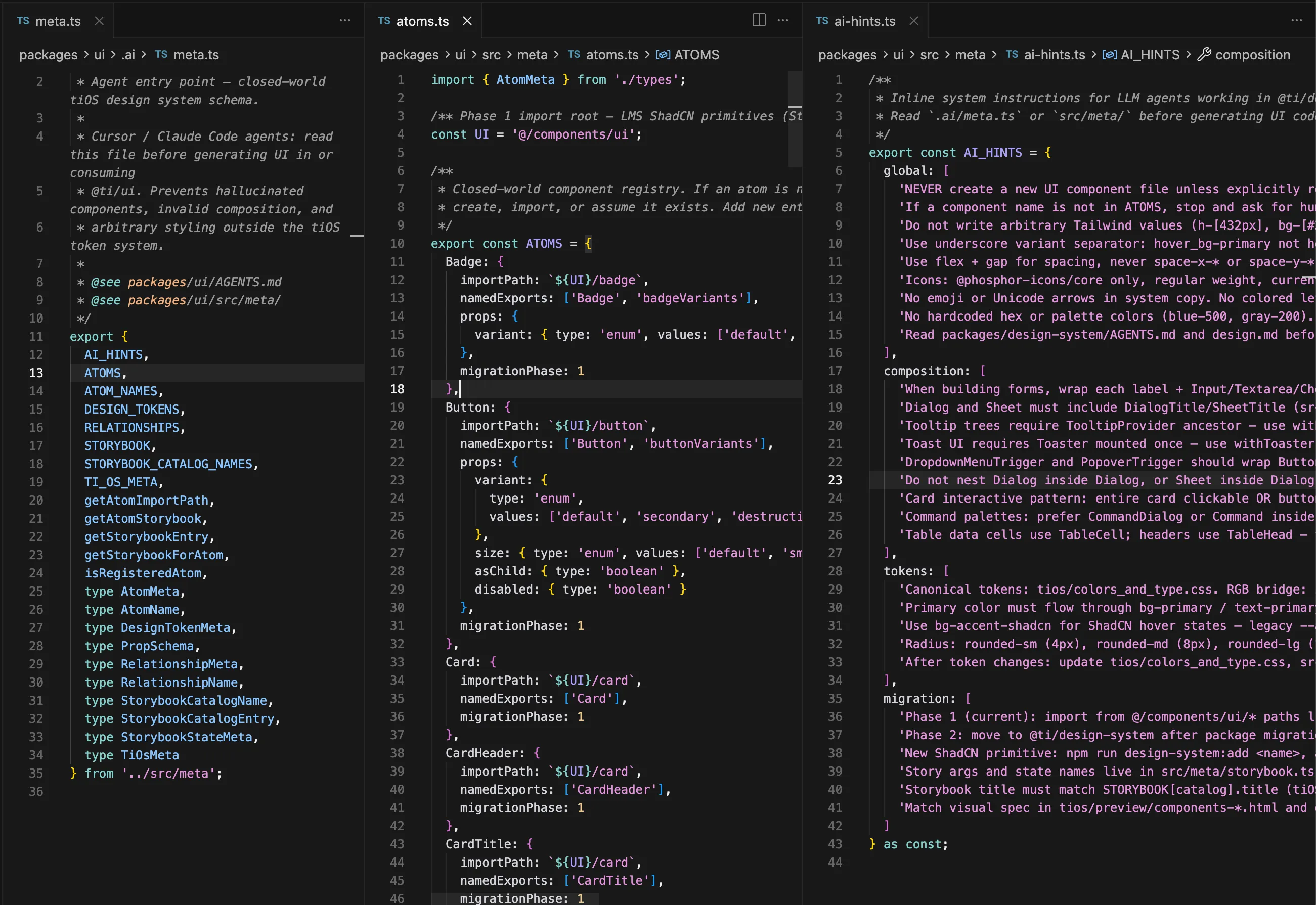Viewport: 1316px width, 905px height.
Task: Click 'Badge:' key in atoms.ts
Action: 467,261
